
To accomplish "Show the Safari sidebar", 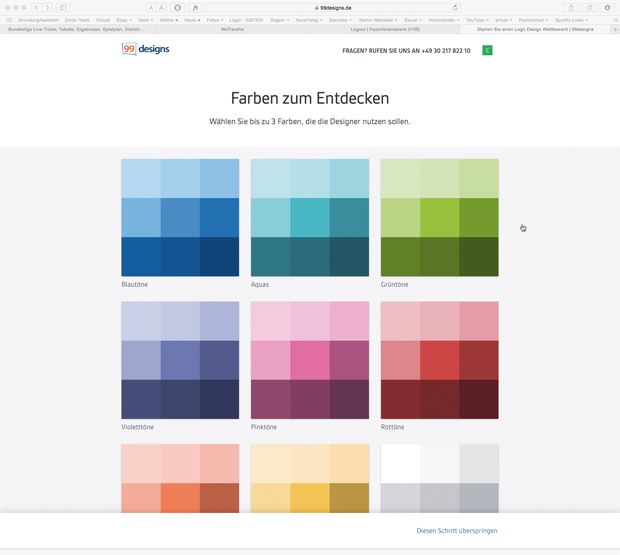I will click(x=63, y=8).
